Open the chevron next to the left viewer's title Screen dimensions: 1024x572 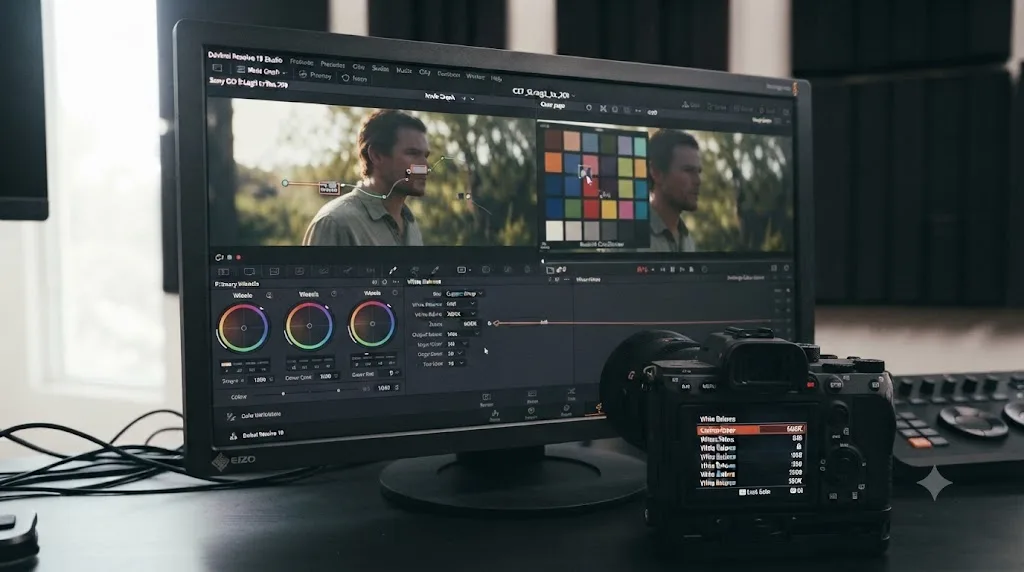click(x=472, y=99)
